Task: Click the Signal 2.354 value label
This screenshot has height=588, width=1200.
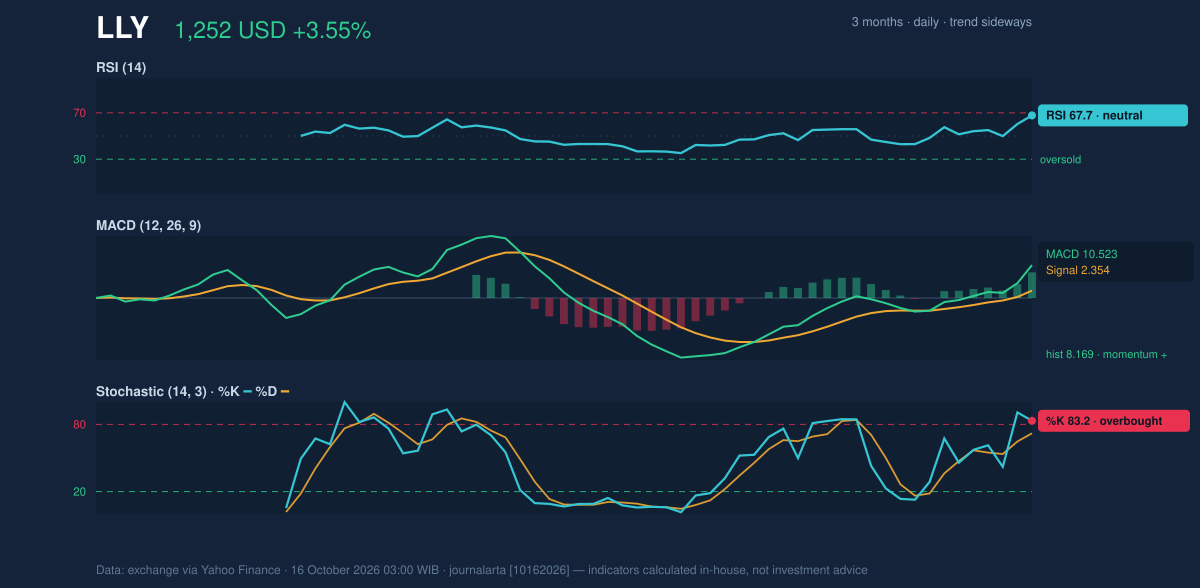Action: pos(1078,270)
